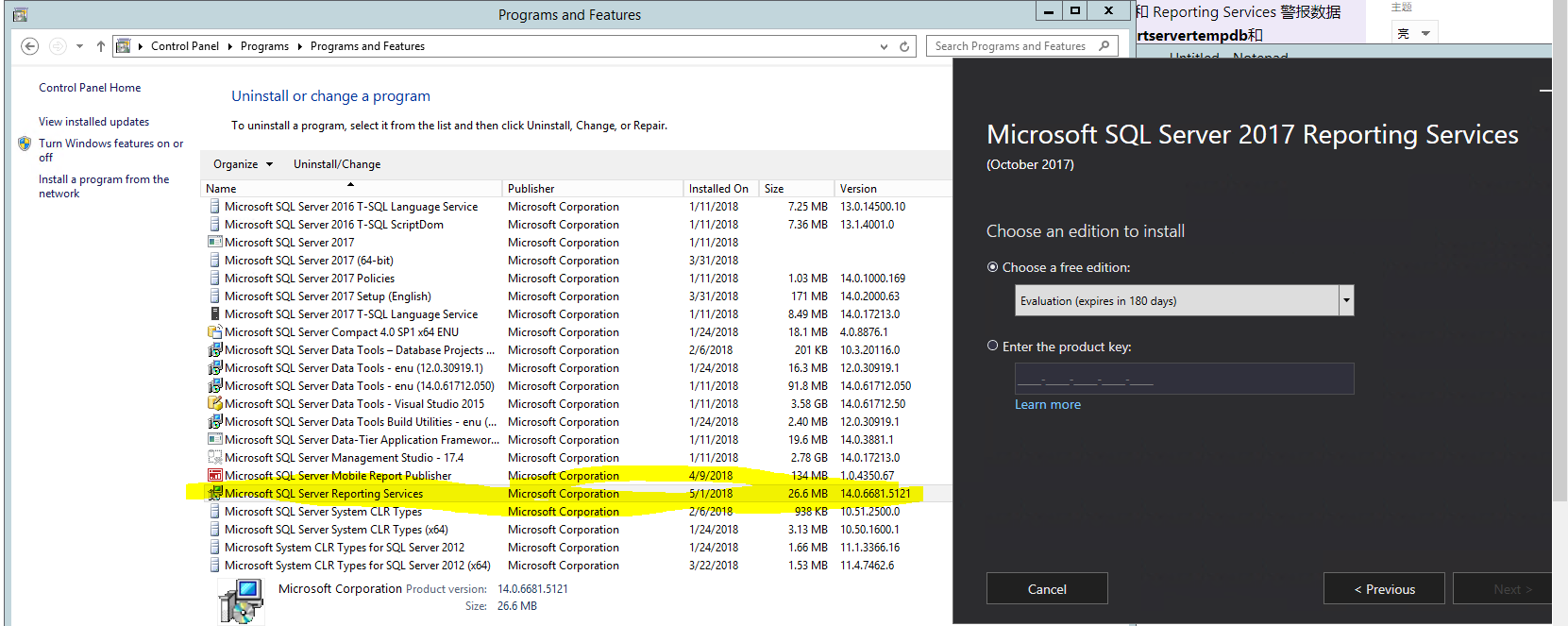Sort by the Installed On column header
This screenshot has width=1568, height=626.
720,188
